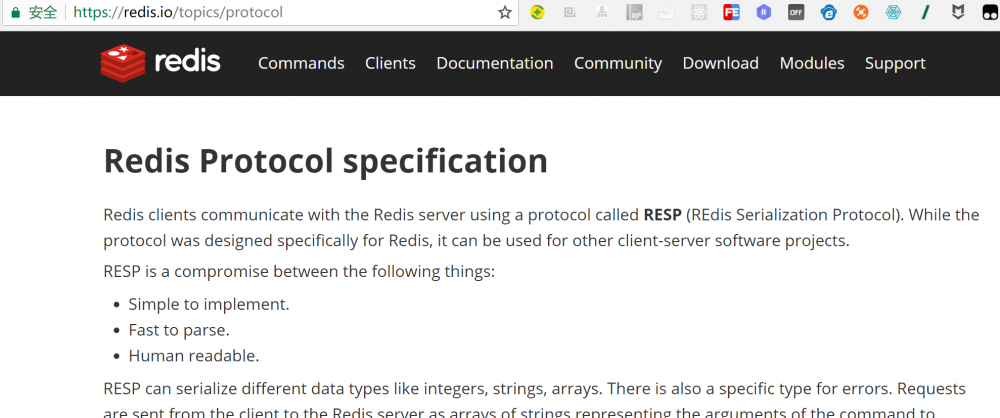Open the blue IE Tab extension icon
Image resolution: width=1000 pixels, height=418 pixels.
828,13
